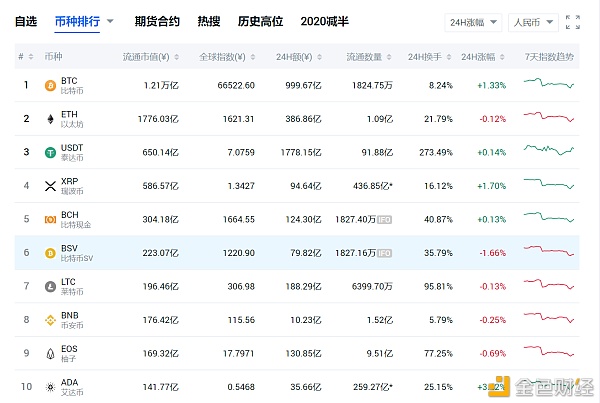
Task: Click the USDT Tether green icon
Action: click(51, 153)
